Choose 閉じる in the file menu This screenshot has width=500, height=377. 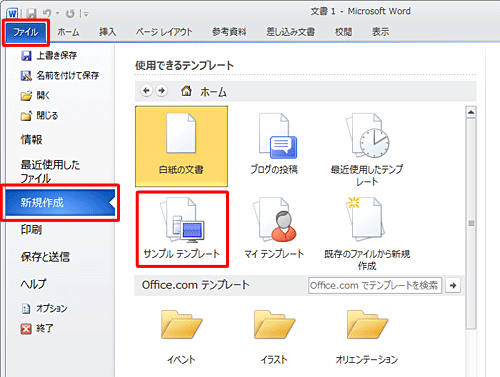point(39,116)
